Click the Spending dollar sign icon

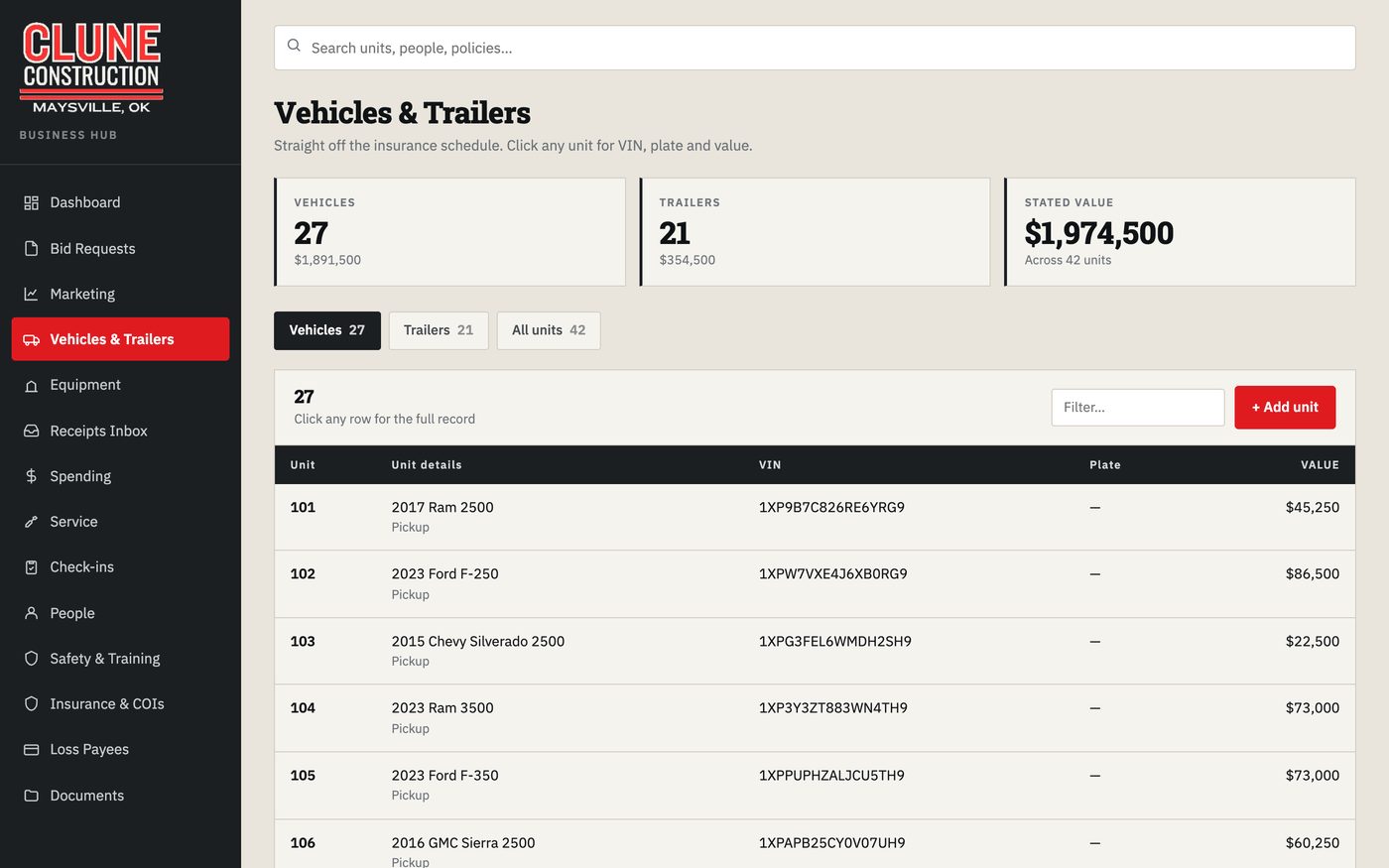tap(31, 476)
